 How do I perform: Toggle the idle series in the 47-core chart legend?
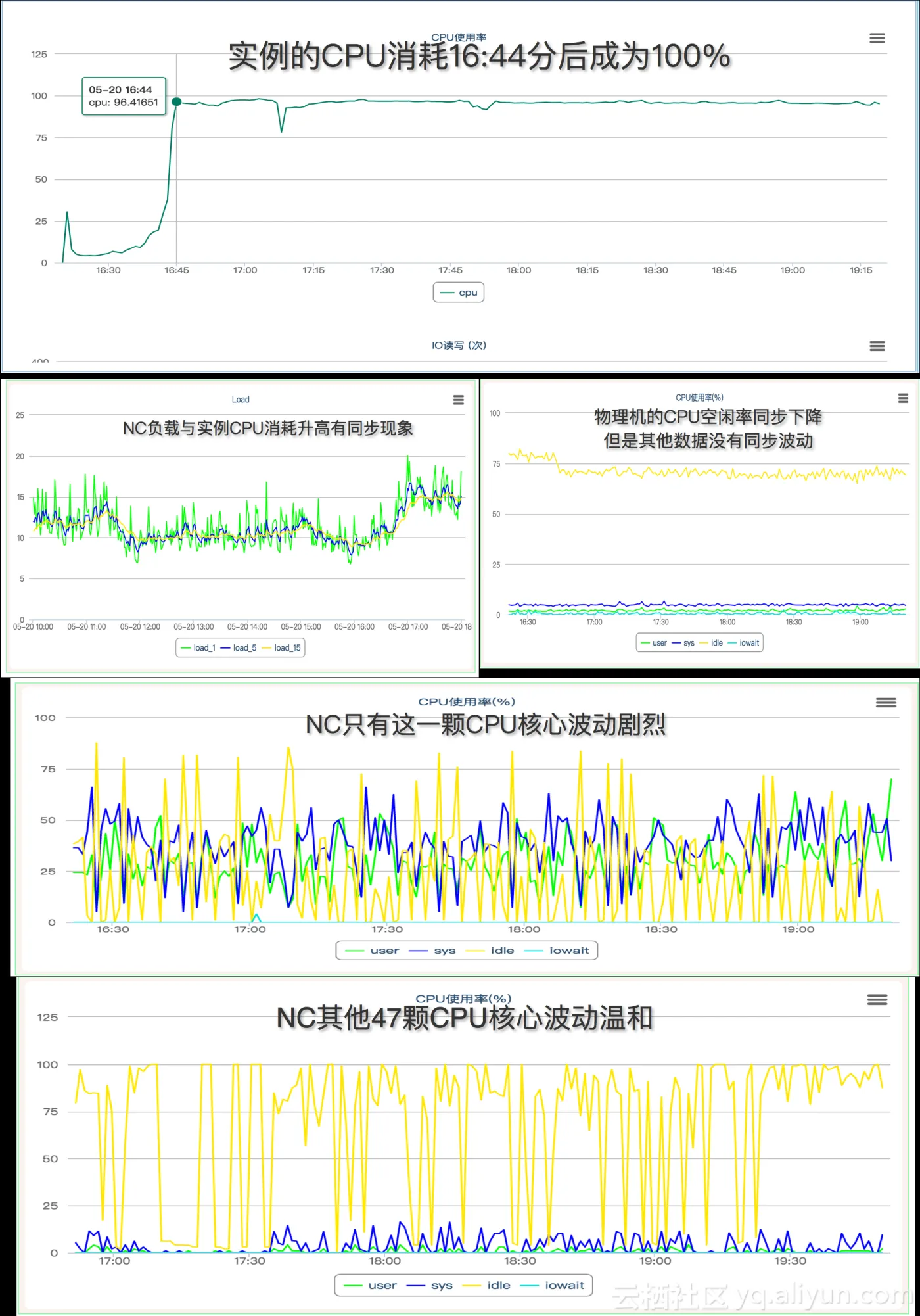(x=486, y=1285)
